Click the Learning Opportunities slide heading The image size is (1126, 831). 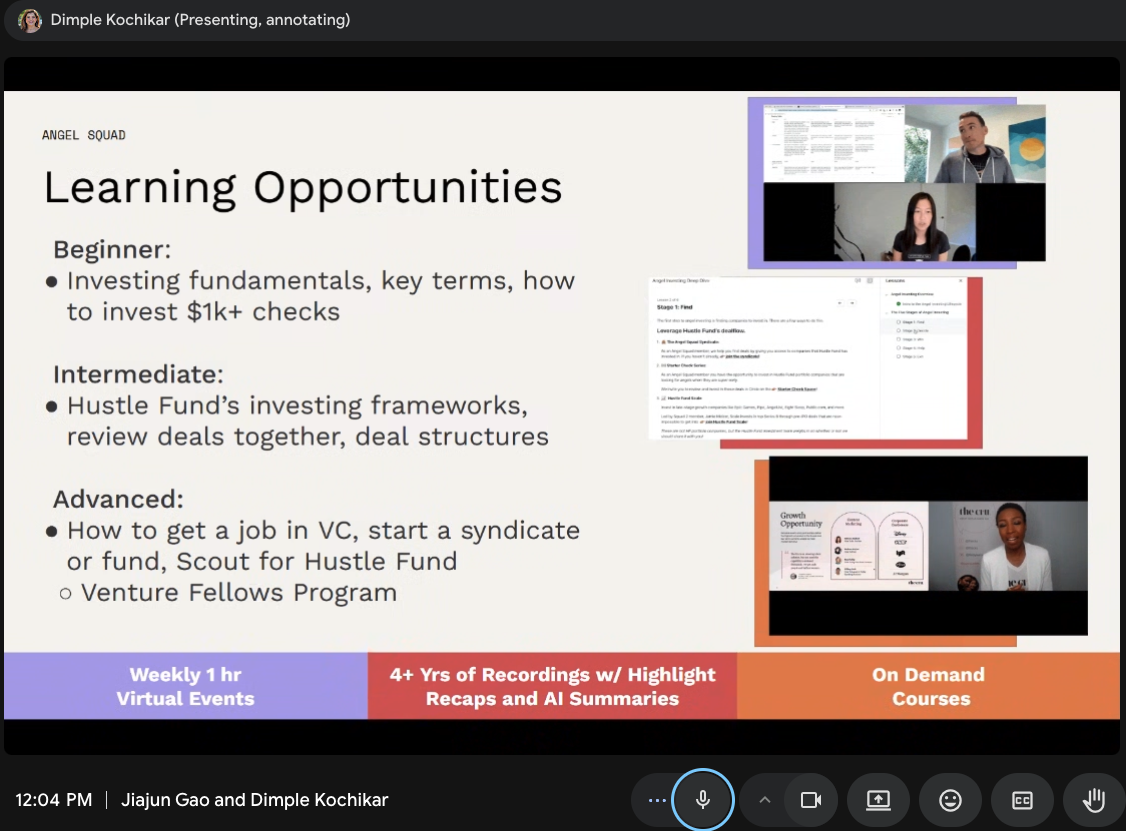(x=302, y=188)
